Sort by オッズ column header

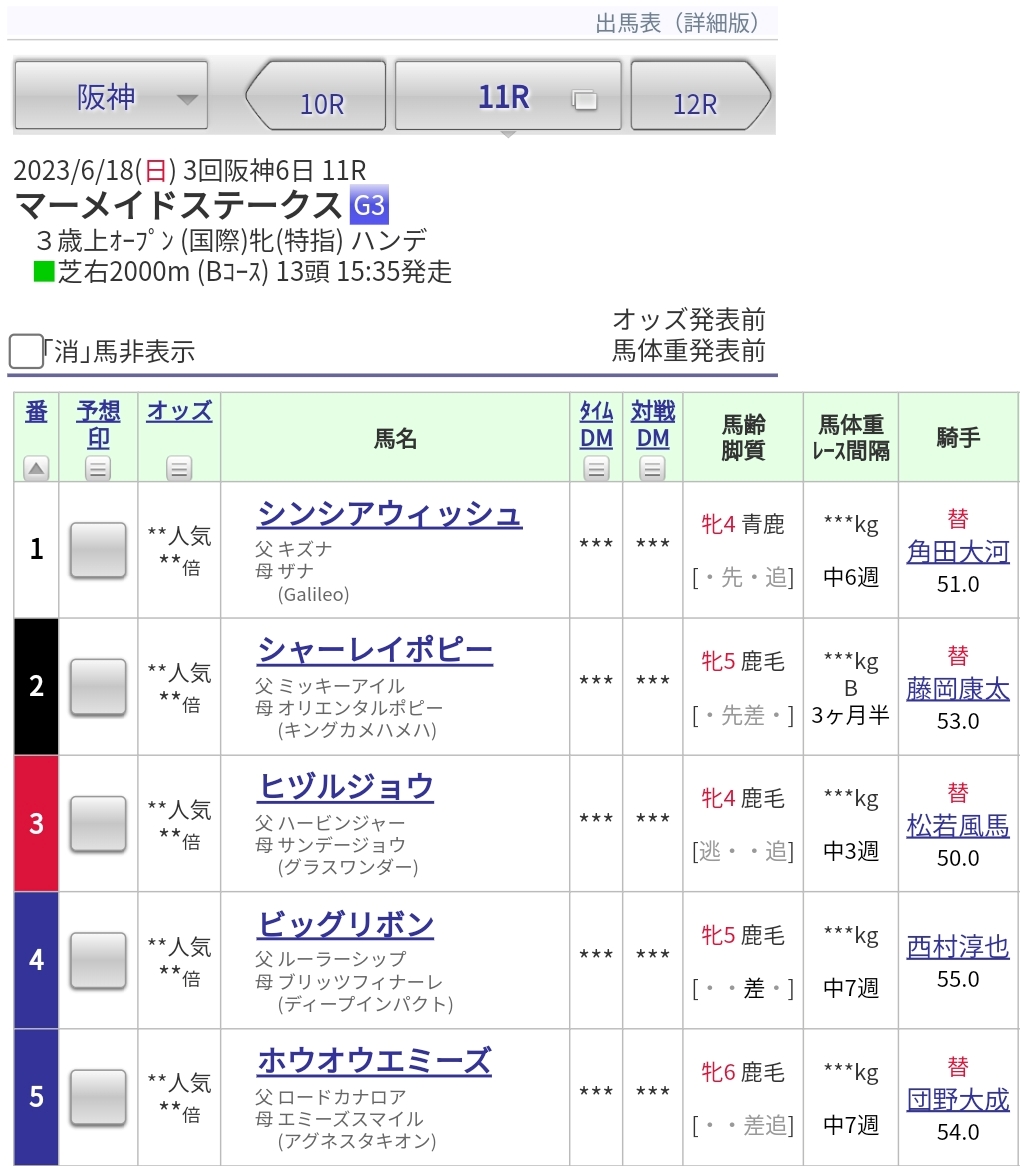(179, 411)
